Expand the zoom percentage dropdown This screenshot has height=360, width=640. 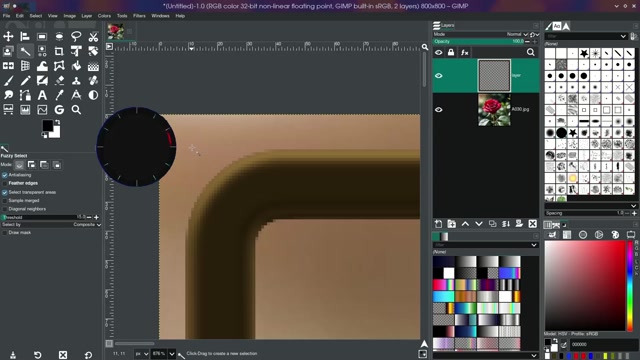(x=172, y=353)
